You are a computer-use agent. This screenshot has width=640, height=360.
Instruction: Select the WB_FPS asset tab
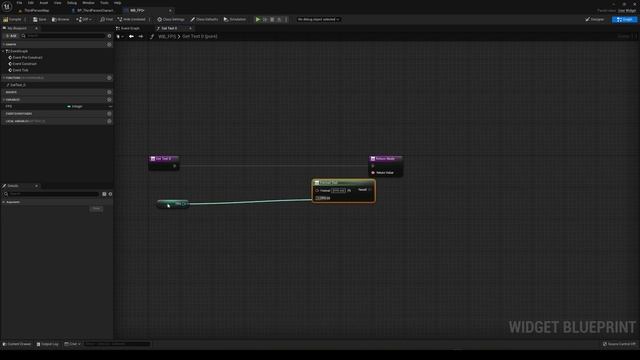[137, 10]
